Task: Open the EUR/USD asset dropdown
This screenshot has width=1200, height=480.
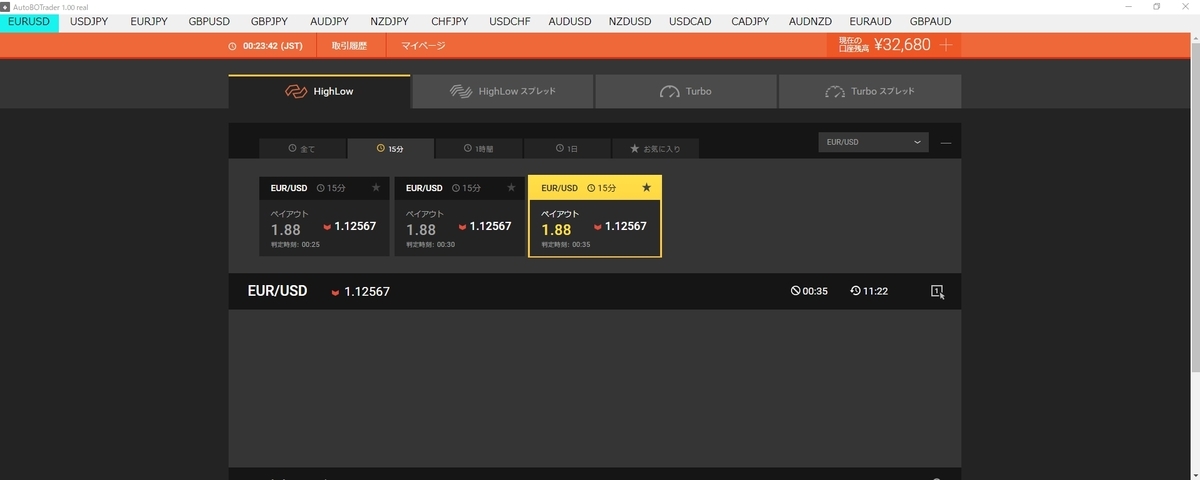Action: 873,143
